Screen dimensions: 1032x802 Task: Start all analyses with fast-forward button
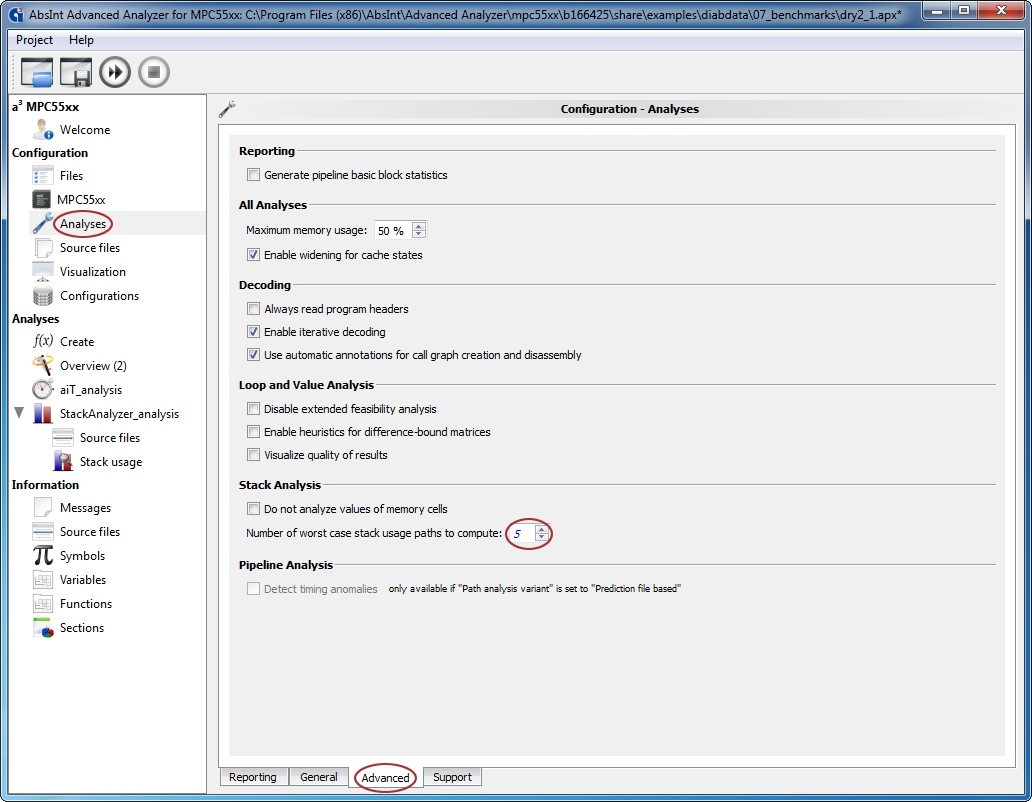pos(115,72)
